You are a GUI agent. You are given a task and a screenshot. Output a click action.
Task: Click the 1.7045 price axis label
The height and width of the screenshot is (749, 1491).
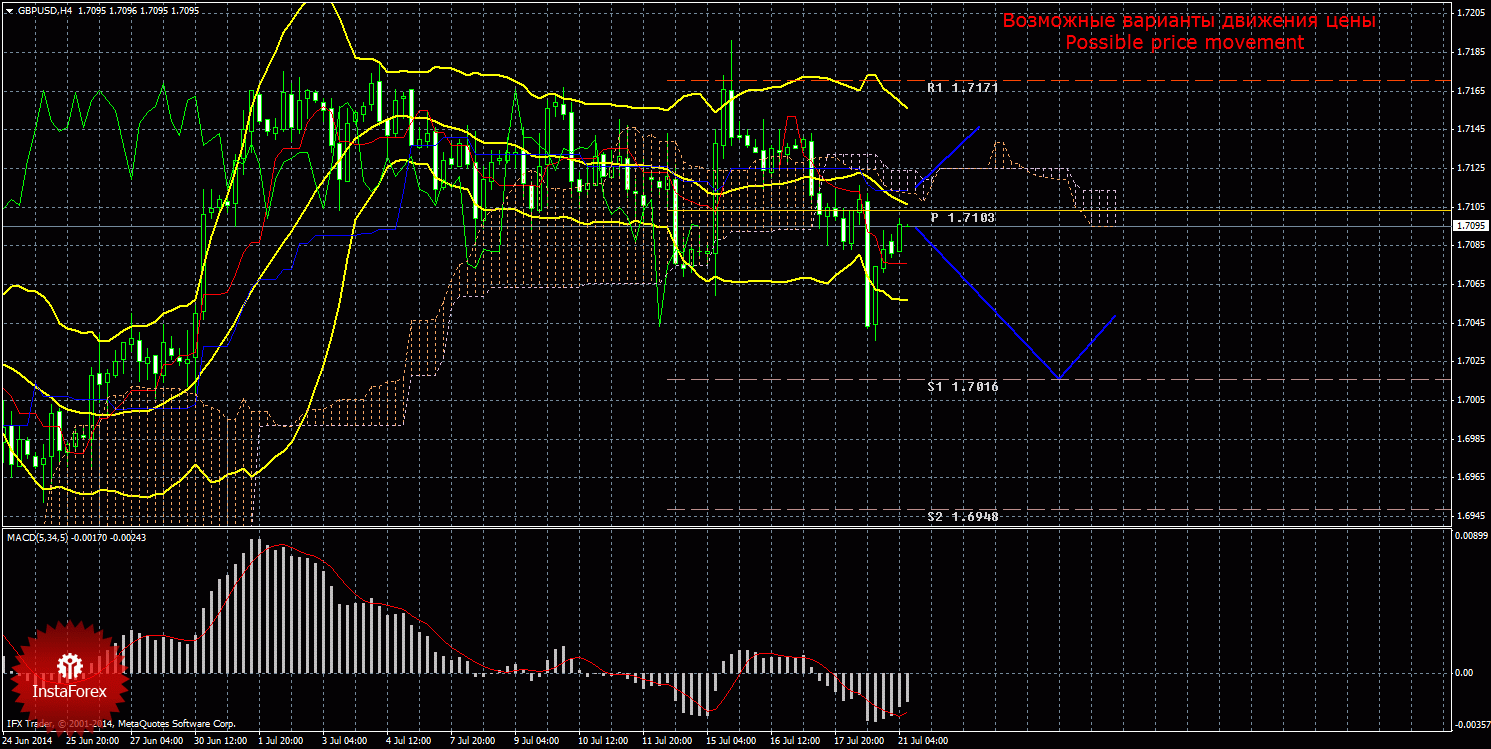[1470, 322]
